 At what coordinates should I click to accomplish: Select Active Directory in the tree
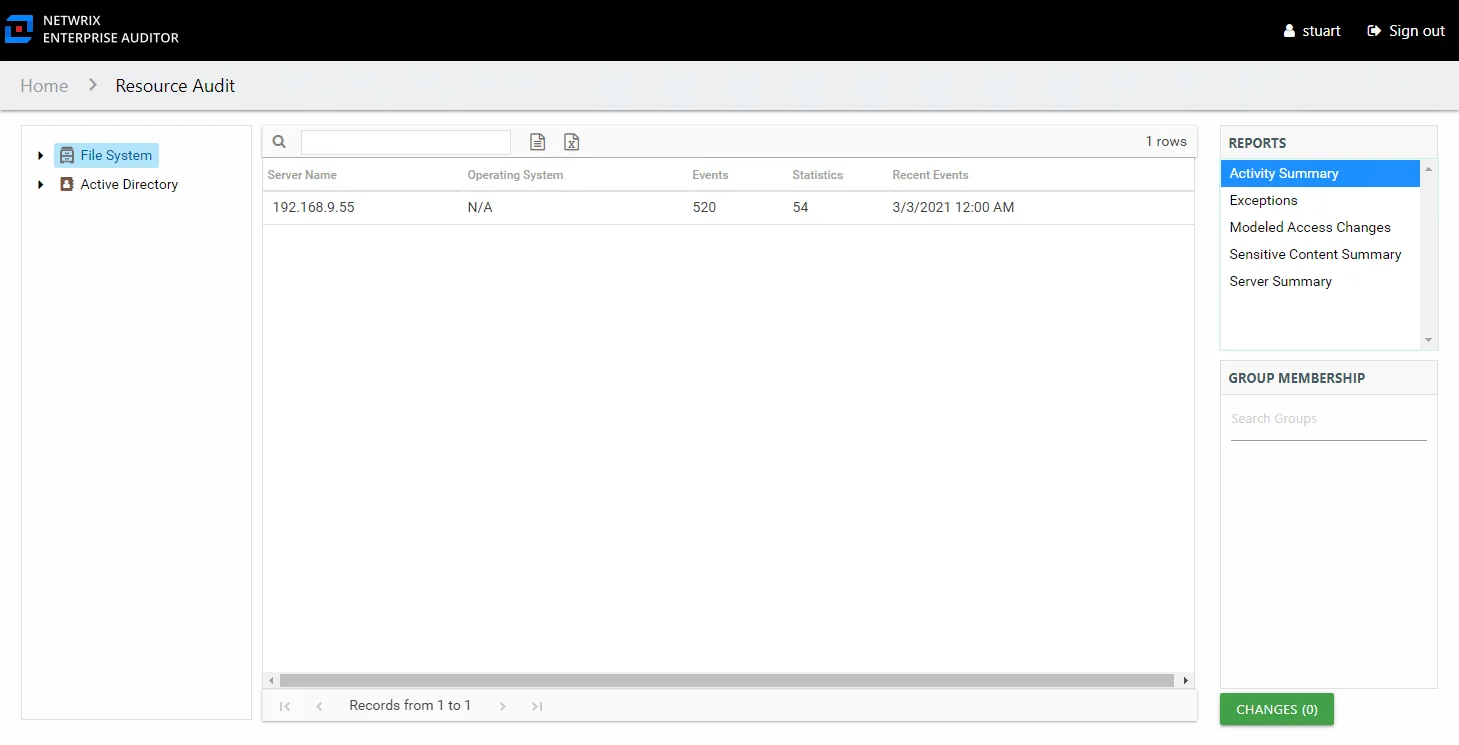click(x=129, y=184)
